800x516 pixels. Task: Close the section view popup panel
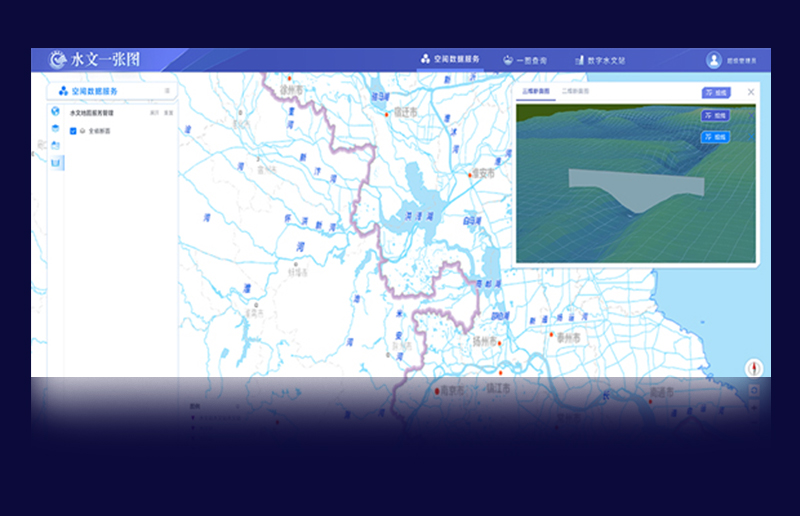pos(751,92)
